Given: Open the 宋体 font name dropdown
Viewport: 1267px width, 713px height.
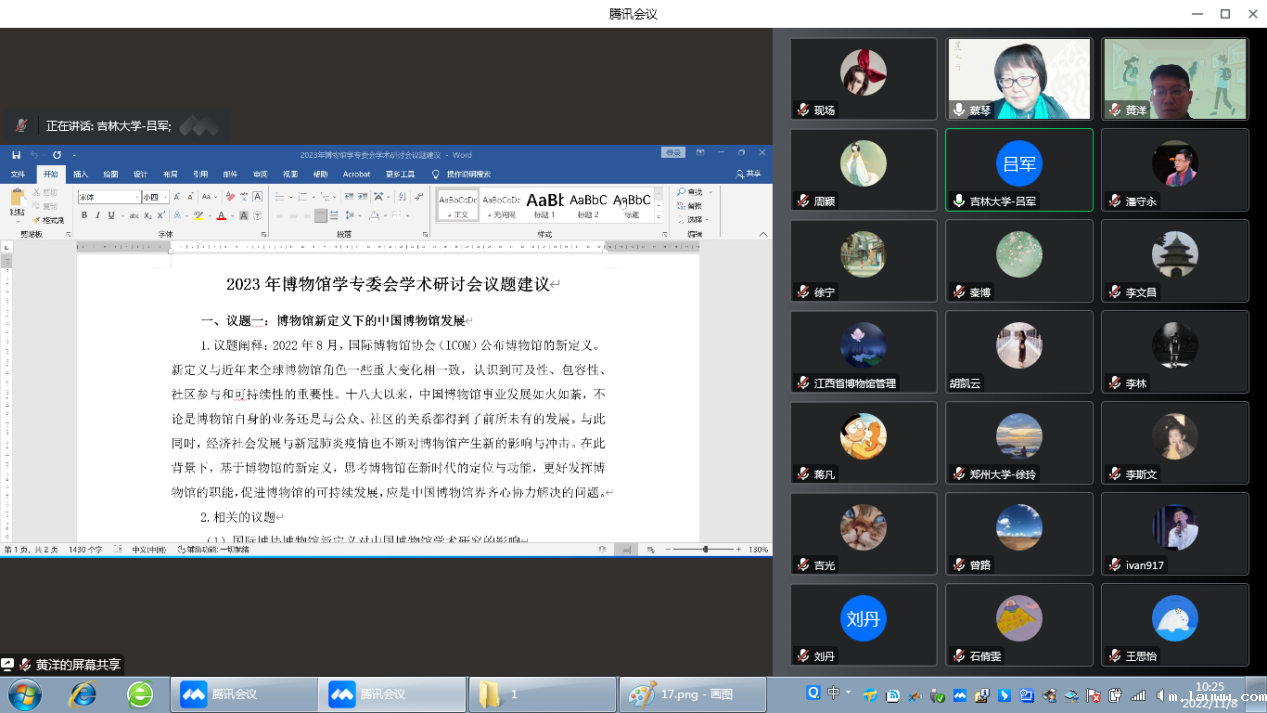Looking at the screenshot, I should pyautogui.click(x=108, y=197).
